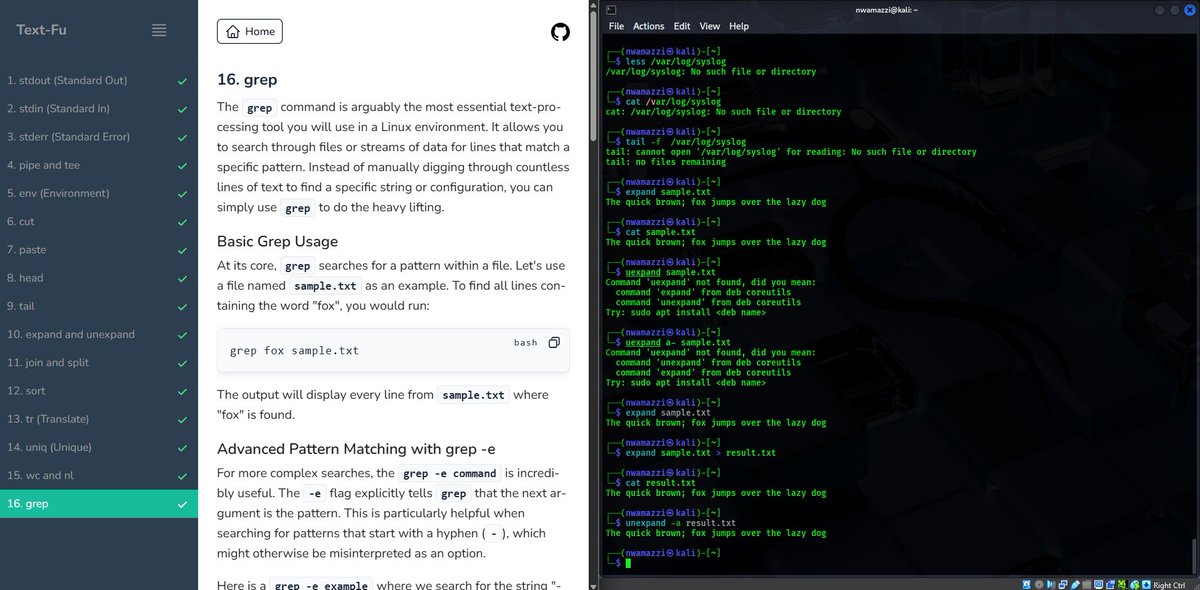Image resolution: width=1200 pixels, height=590 pixels.
Task: Click the VirtualBox audio status icon
Action: point(1050,584)
